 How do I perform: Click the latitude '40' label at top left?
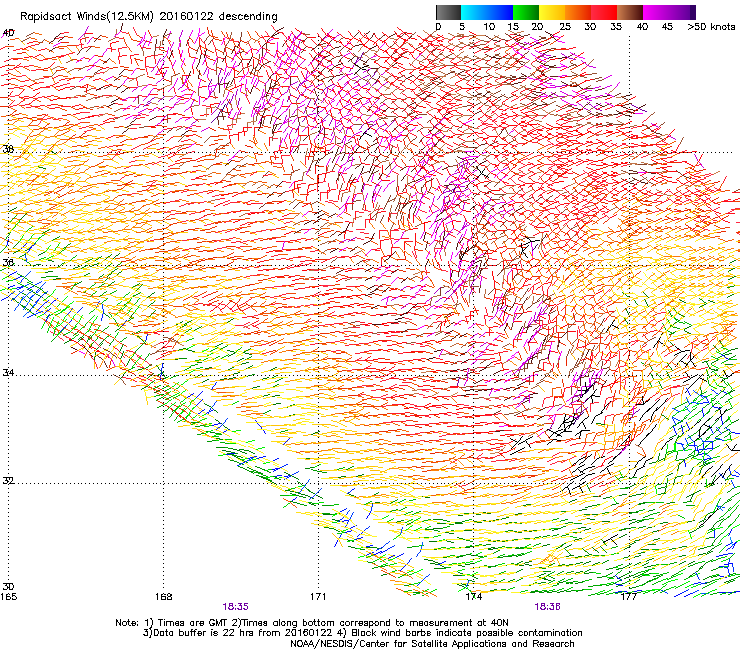pos(8,33)
